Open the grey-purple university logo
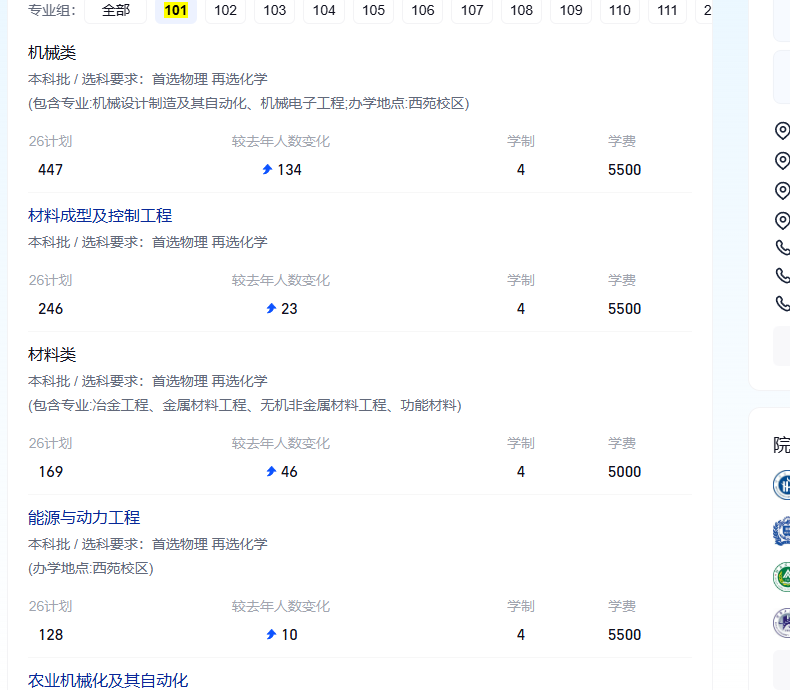790x690 pixels. click(x=781, y=623)
